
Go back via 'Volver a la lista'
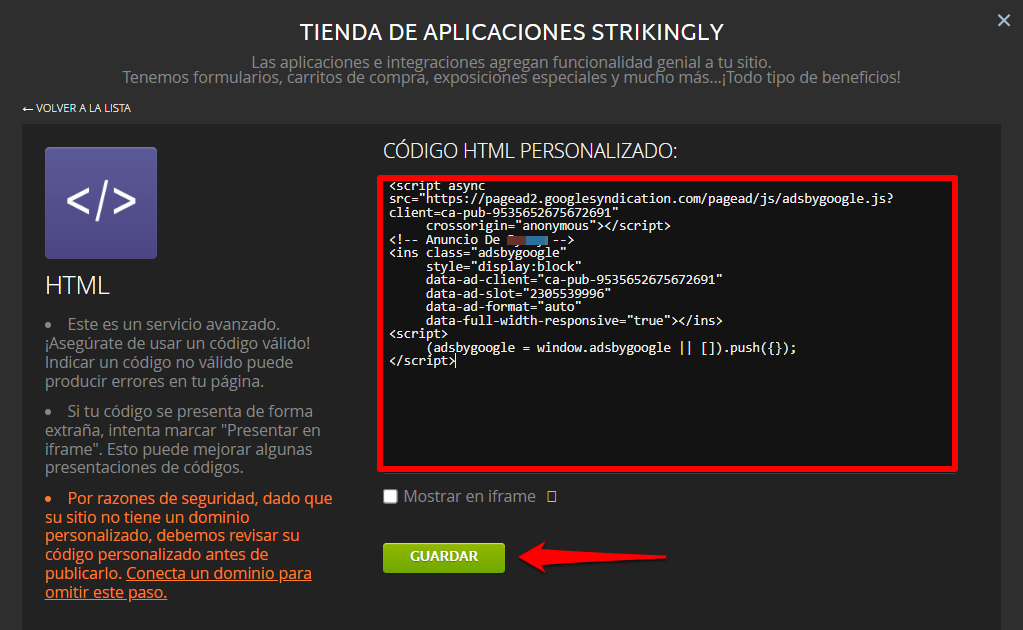point(77,108)
